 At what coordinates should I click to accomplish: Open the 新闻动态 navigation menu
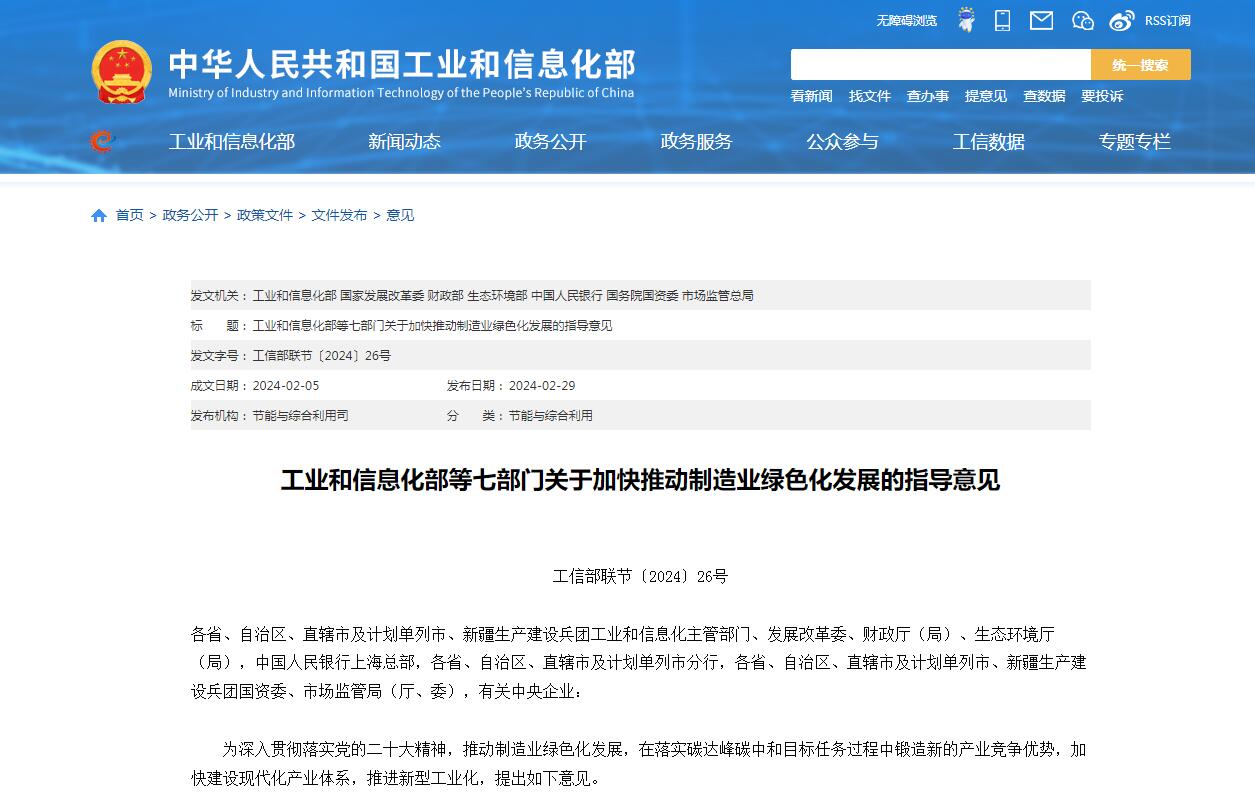[x=404, y=142]
